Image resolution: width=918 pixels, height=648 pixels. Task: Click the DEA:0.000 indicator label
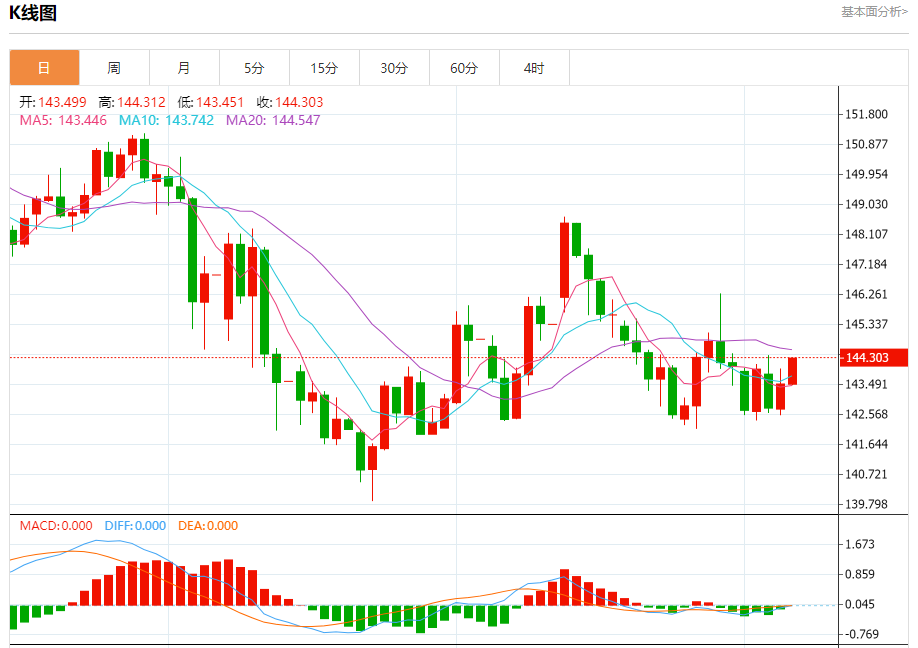pos(208,526)
